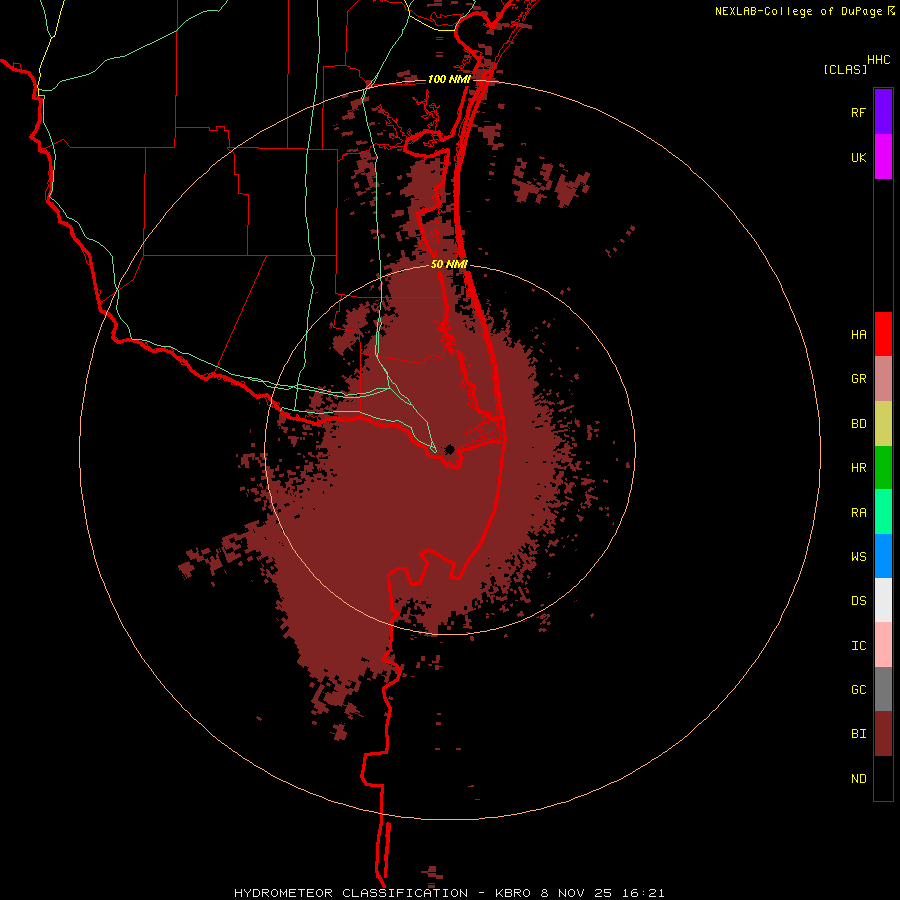Click the ND legend label
The width and height of the screenshot is (900, 900).
pyautogui.click(x=858, y=779)
